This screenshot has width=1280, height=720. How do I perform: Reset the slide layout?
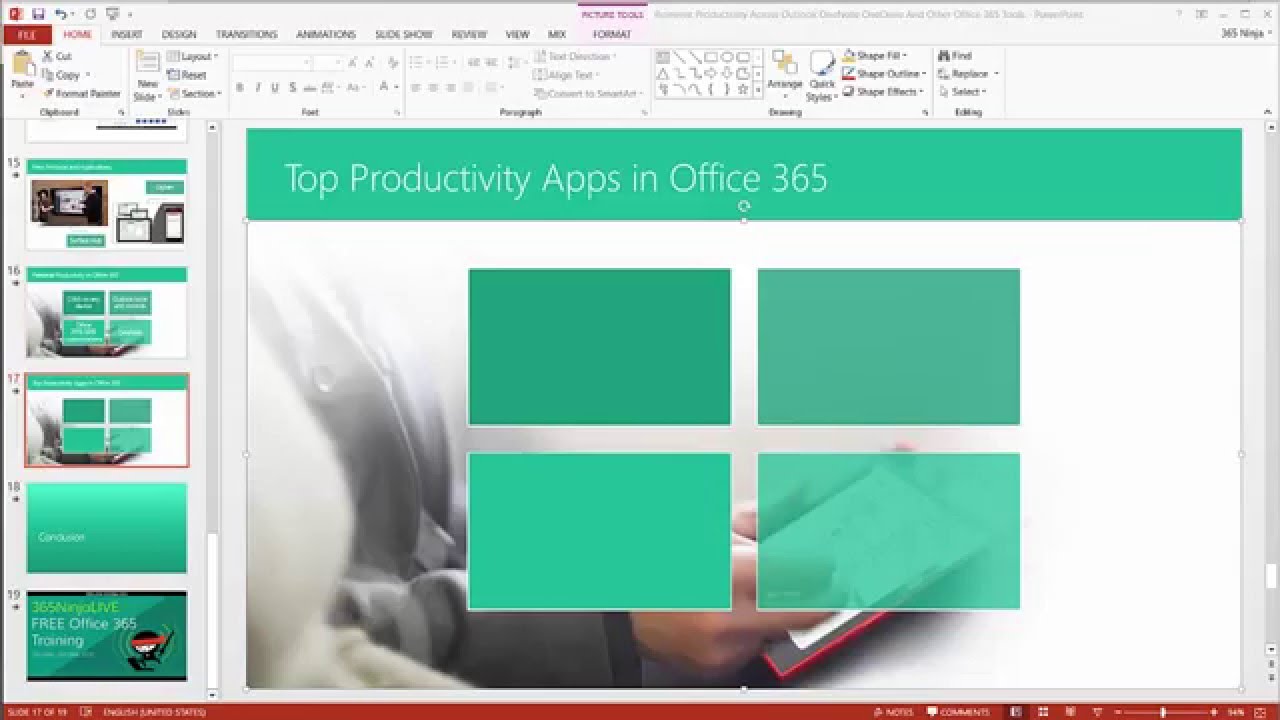(x=187, y=75)
